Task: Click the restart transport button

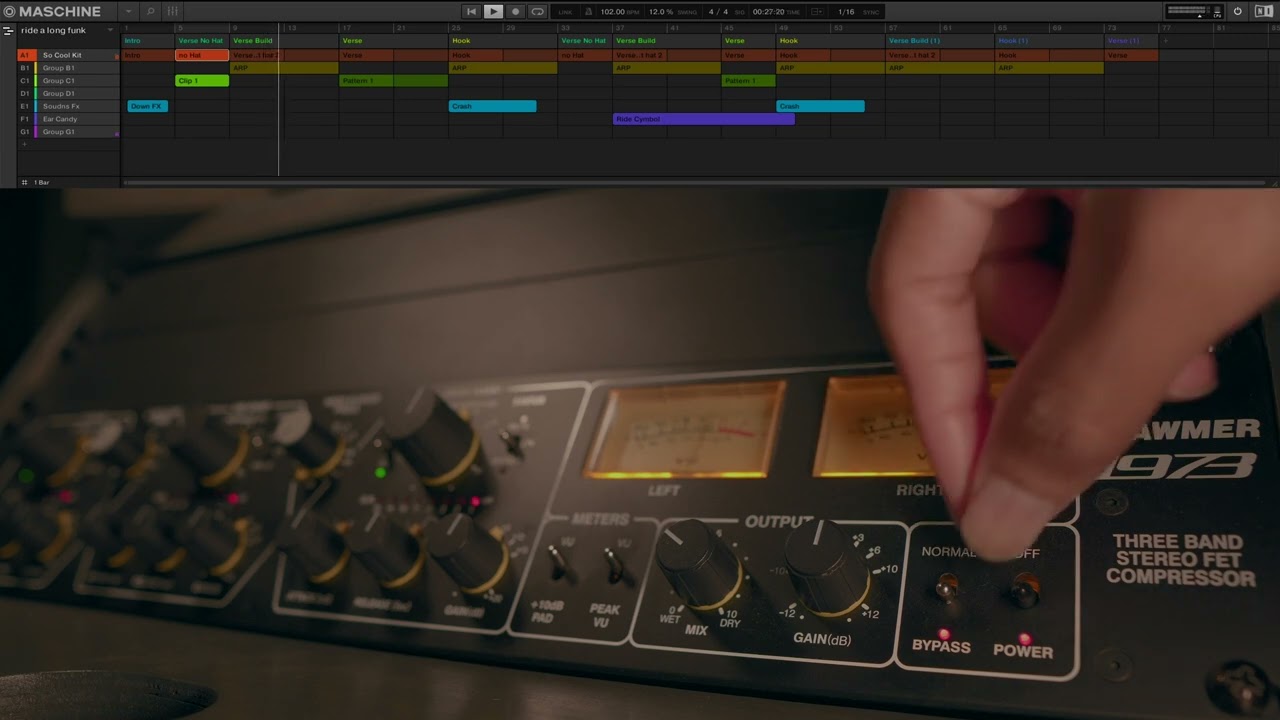Action: pyautogui.click(x=472, y=11)
